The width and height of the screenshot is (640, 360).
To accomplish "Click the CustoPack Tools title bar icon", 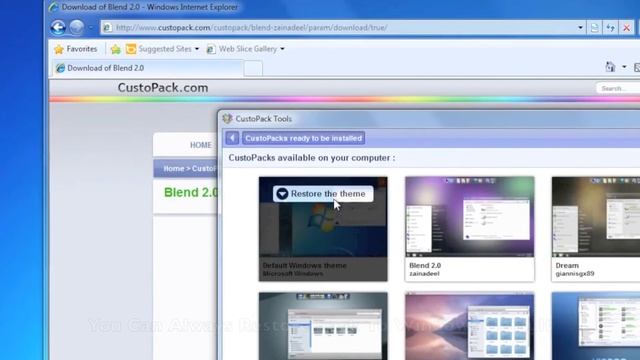I will (227, 119).
